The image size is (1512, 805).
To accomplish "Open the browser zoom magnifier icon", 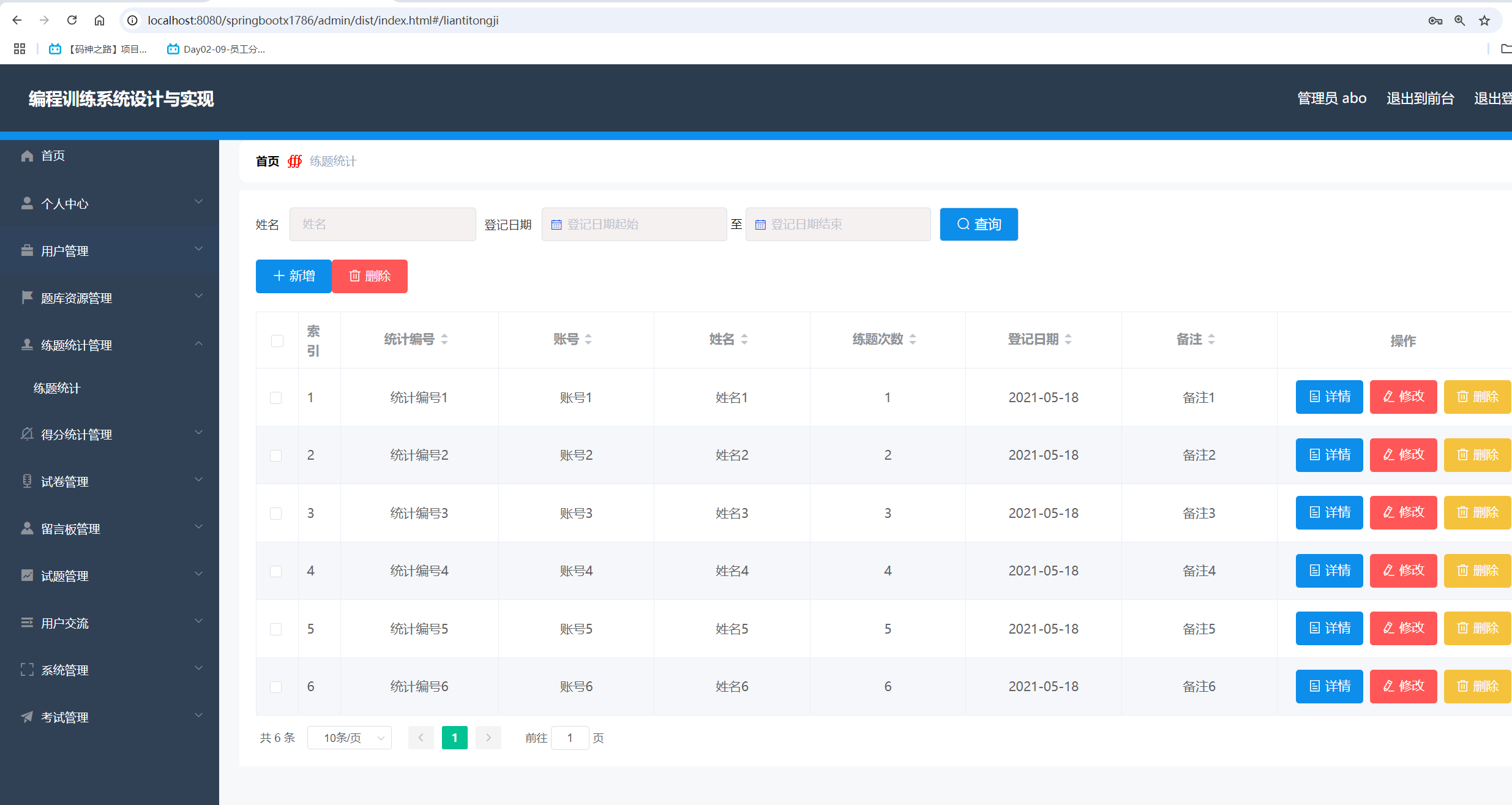I will (1460, 20).
